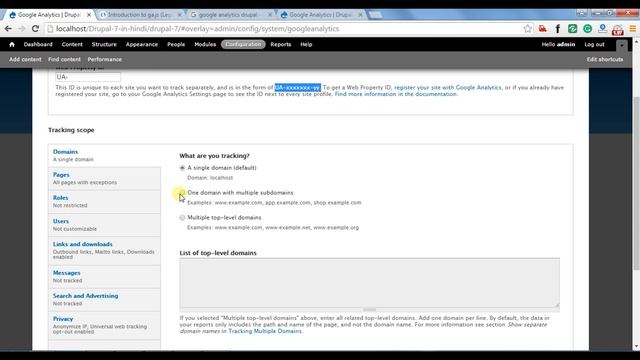Switch to the Links and downloads tab
The image size is (640, 360).
[104, 250]
